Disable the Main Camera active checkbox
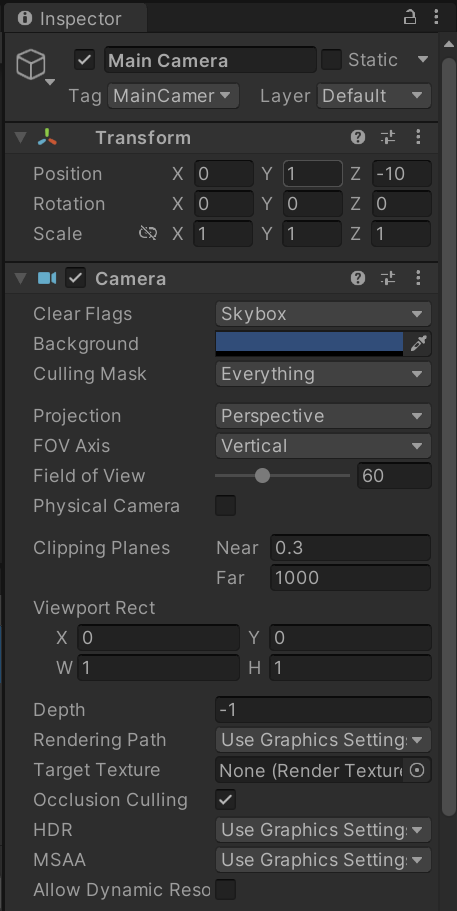The width and height of the screenshot is (457, 911). 85,60
